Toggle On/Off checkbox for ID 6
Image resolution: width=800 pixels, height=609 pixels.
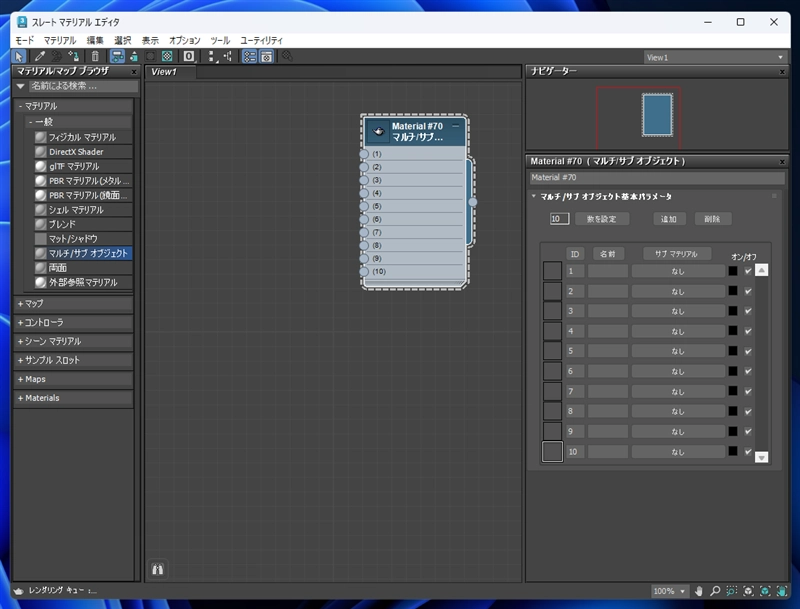[748, 371]
